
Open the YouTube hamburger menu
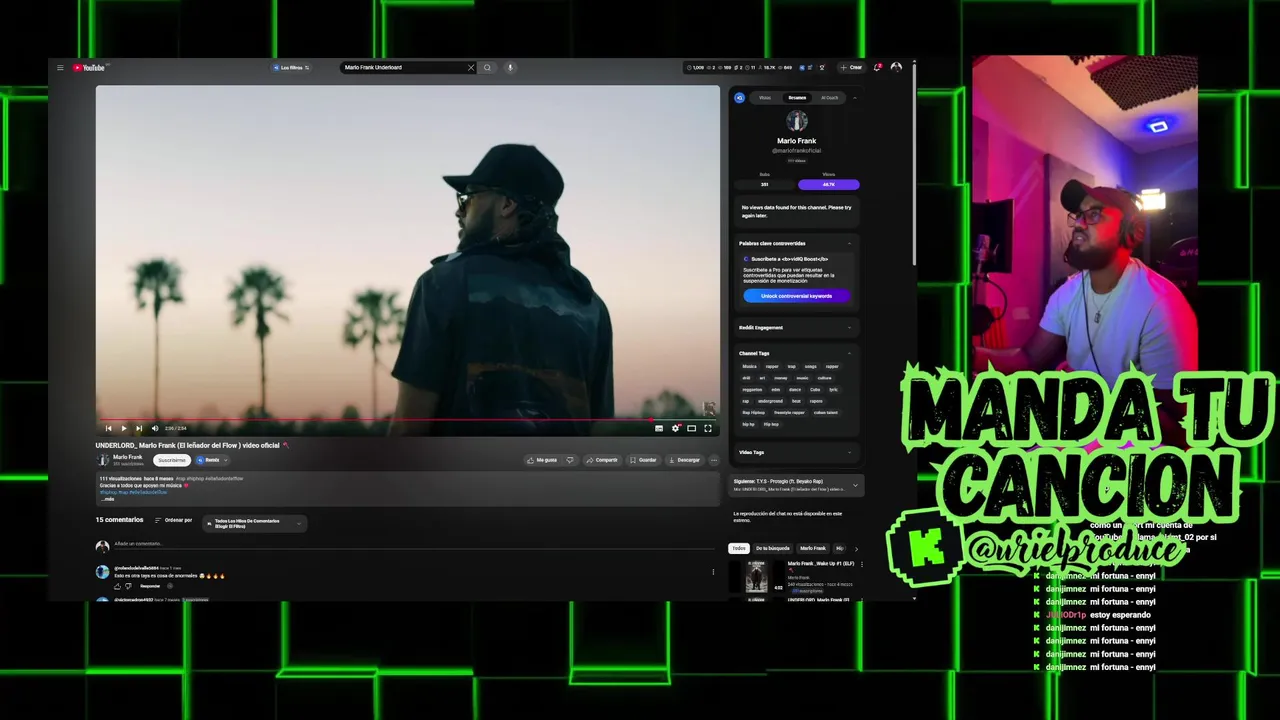point(60,68)
